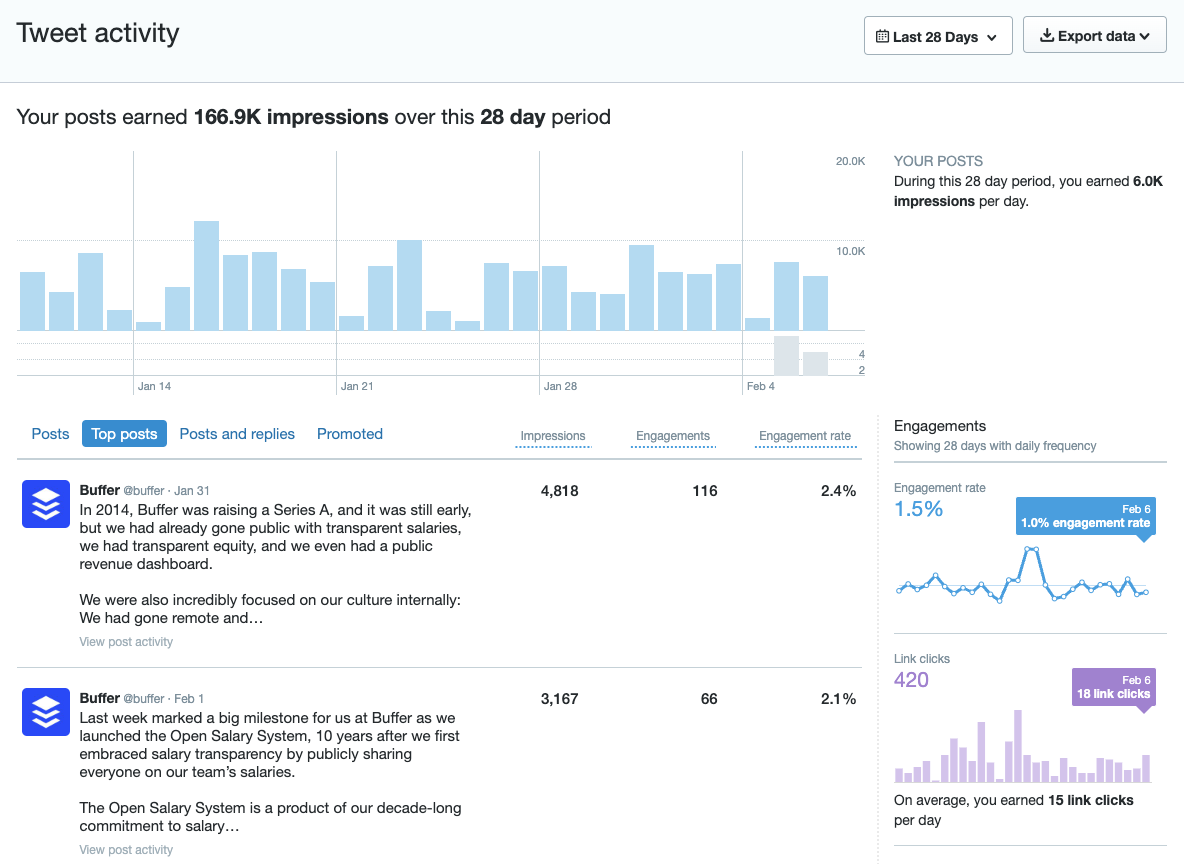Toggle the Engagement rate column sorting
The image size is (1184, 864).
(805, 437)
